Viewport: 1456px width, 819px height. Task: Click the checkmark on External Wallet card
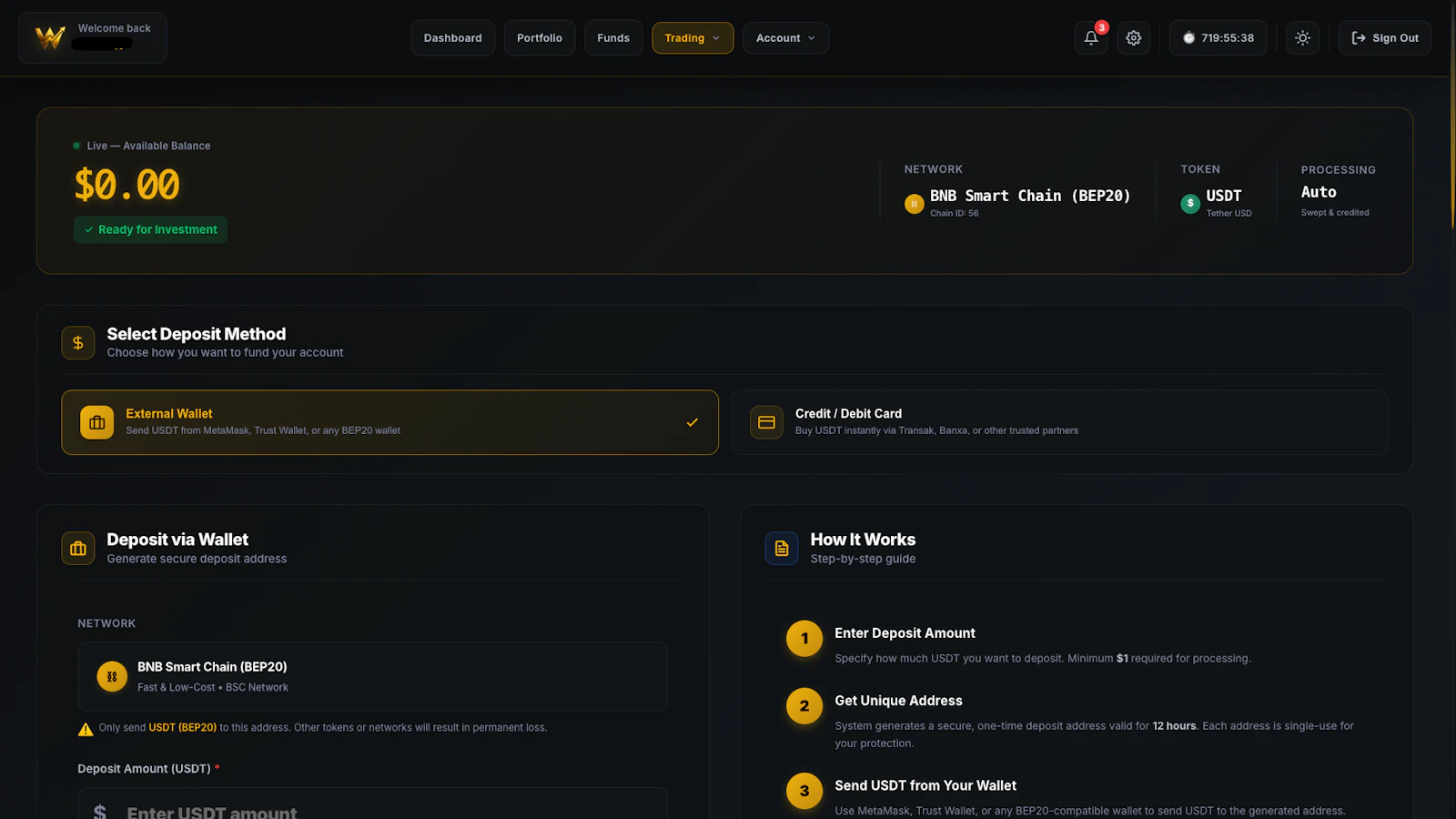pos(693,422)
